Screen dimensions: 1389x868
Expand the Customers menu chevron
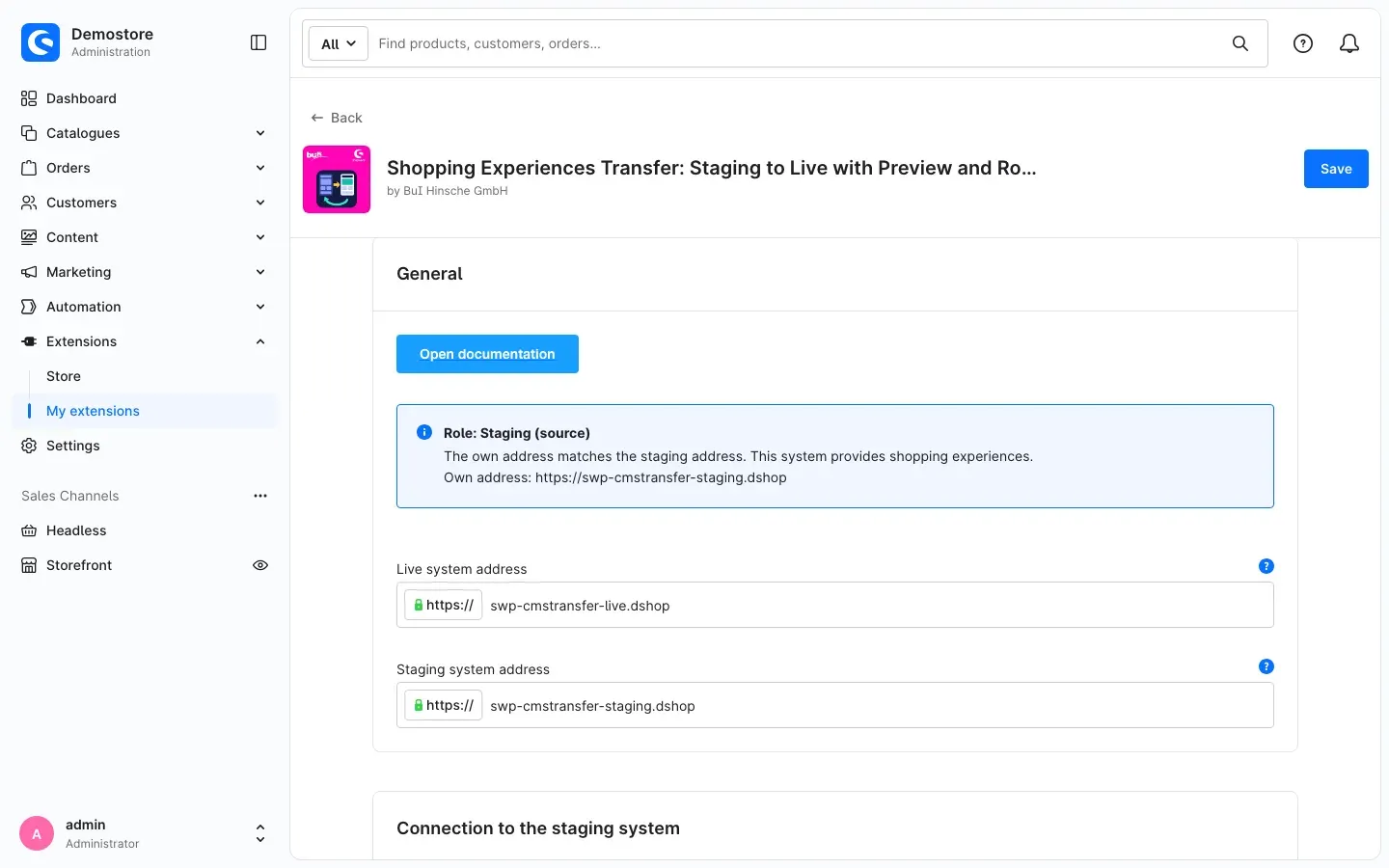pos(260,203)
